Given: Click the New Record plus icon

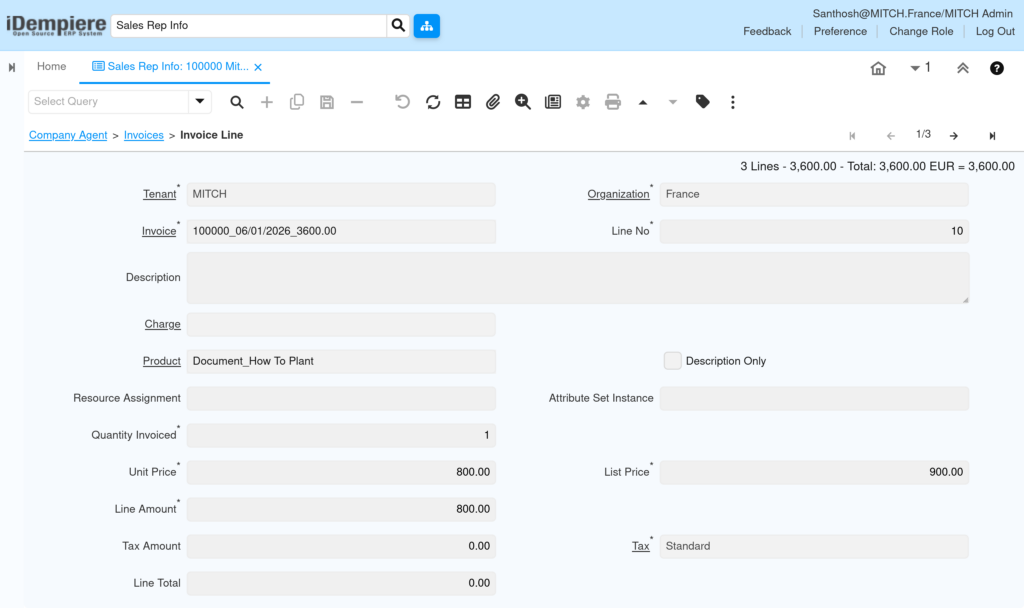Looking at the screenshot, I should click(266, 102).
